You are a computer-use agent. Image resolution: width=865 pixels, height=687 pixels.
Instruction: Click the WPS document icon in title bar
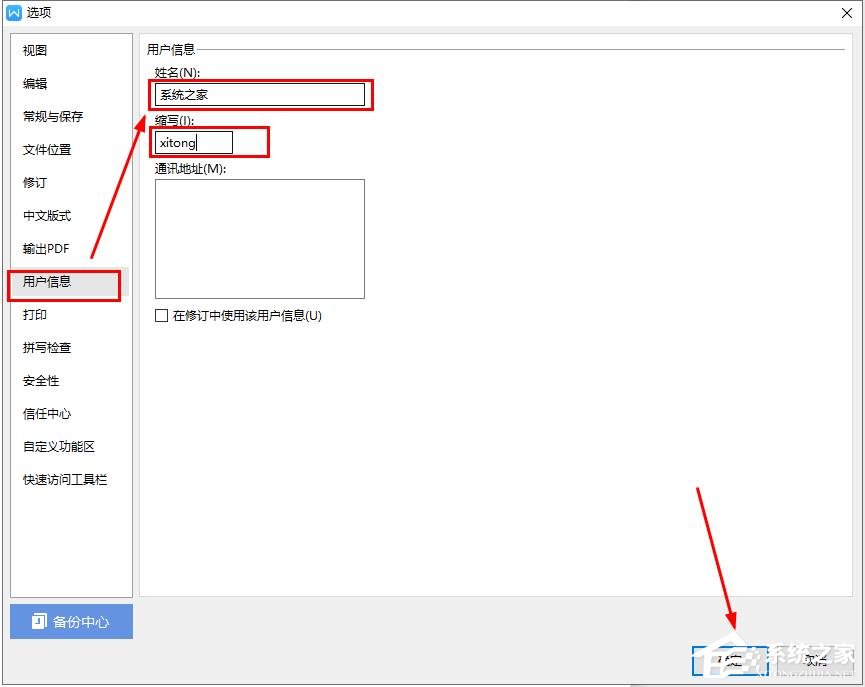pyautogui.click(x=12, y=12)
